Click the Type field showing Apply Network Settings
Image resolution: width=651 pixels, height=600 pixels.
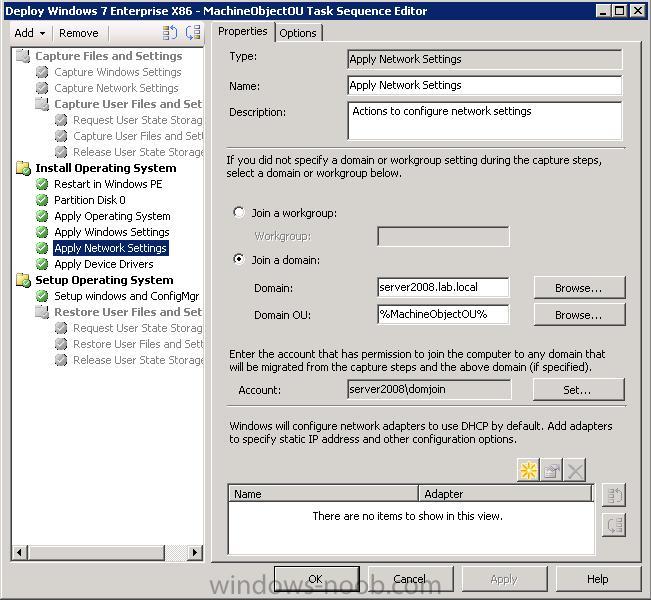485,59
